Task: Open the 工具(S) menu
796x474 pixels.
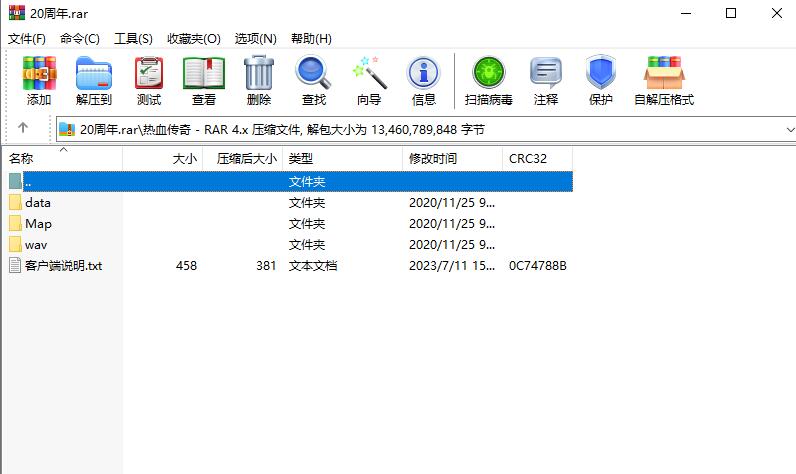Action: pyautogui.click(x=133, y=39)
